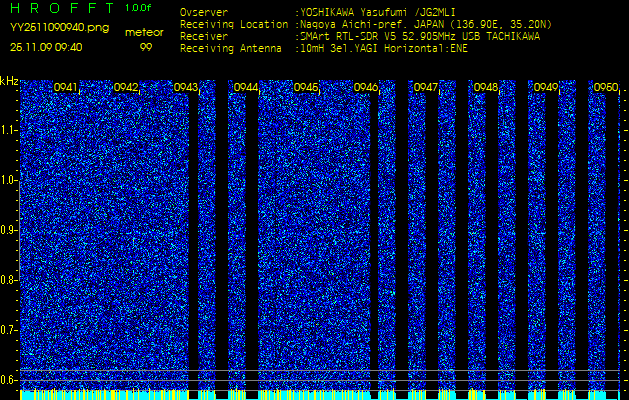Click the Receiver label
Image resolution: width=629 pixels, height=400 pixels.
click(204, 37)
